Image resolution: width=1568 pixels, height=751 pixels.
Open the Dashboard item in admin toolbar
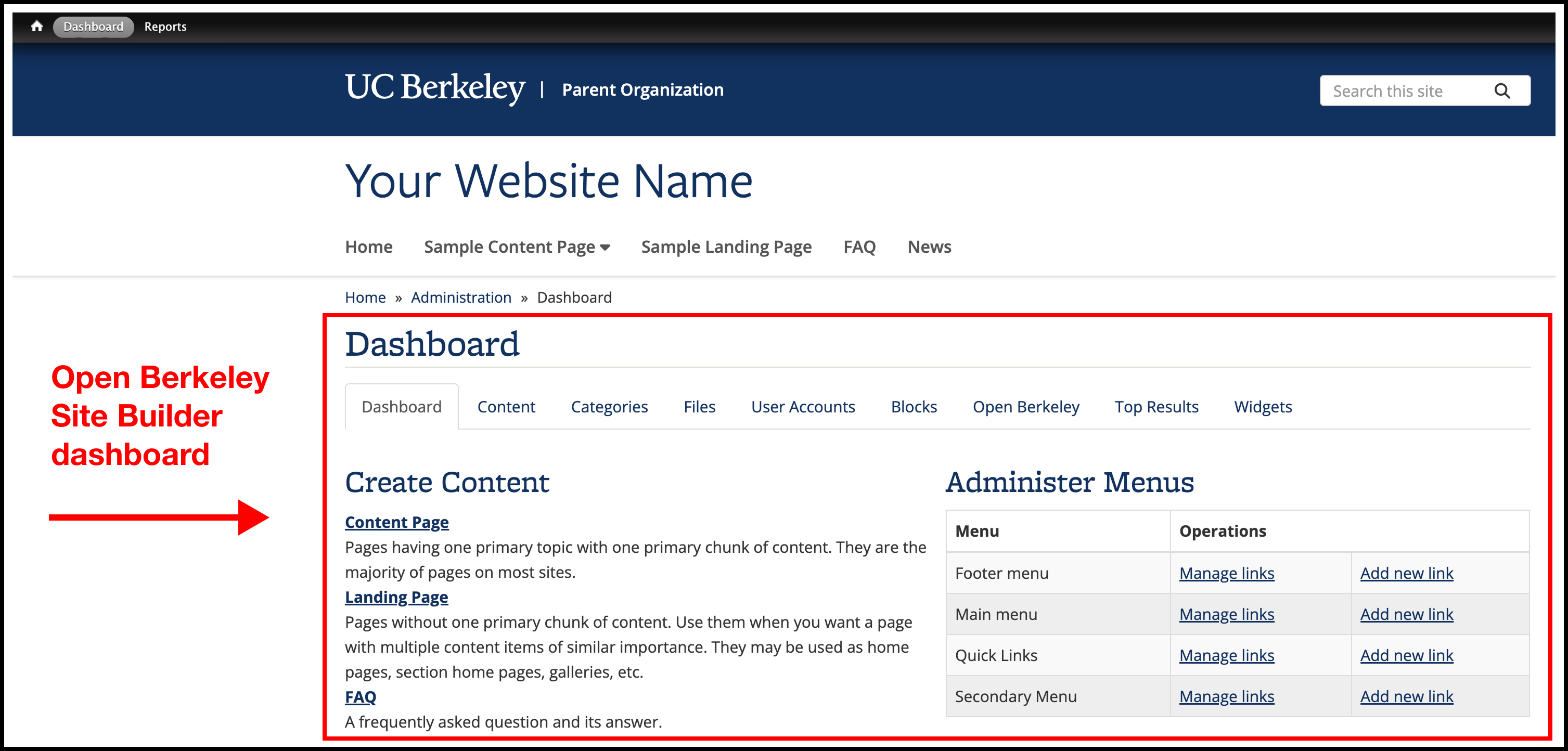click(x=93, y=27)
